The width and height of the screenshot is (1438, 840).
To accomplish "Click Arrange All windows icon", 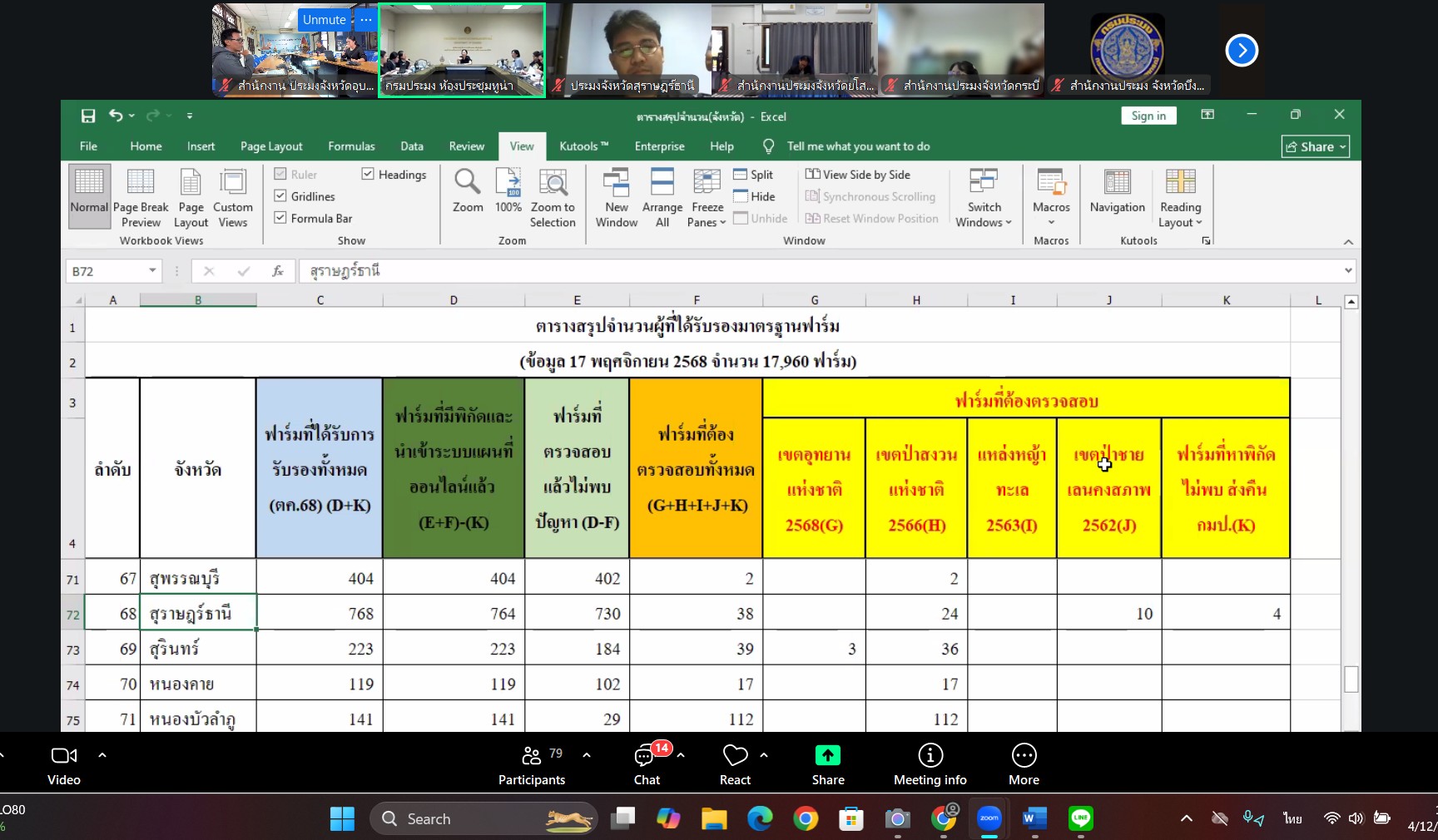I will tap(662, 184).
